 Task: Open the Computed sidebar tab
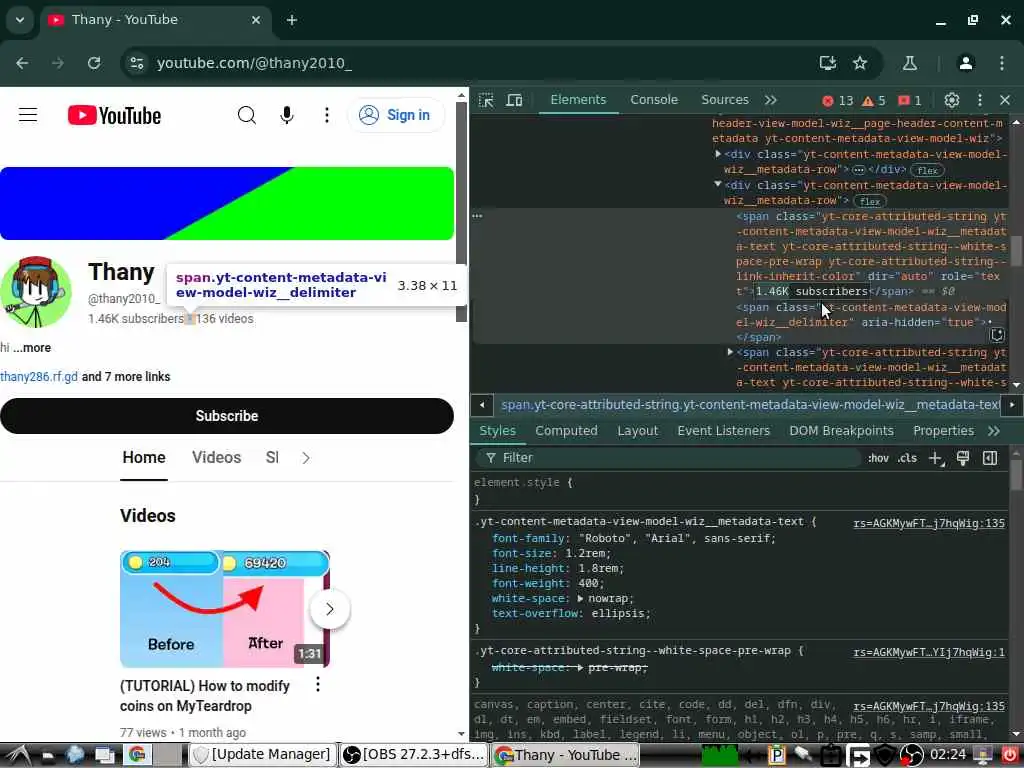(566, 431)
